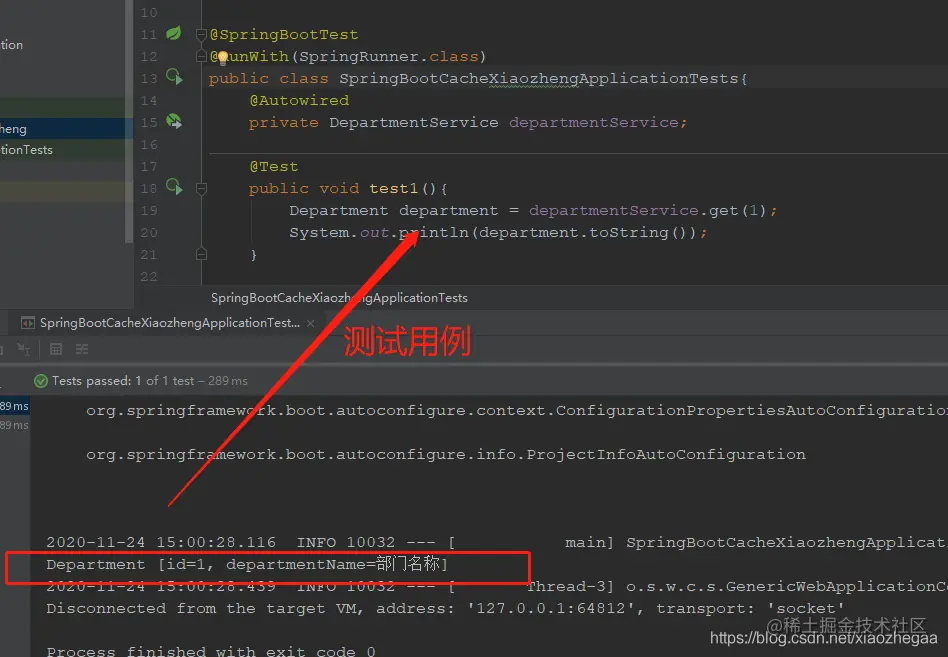Click the debug tab's run configuration icon
The width and height of the screenshot is (948, 657).
[x=28, y=323]
